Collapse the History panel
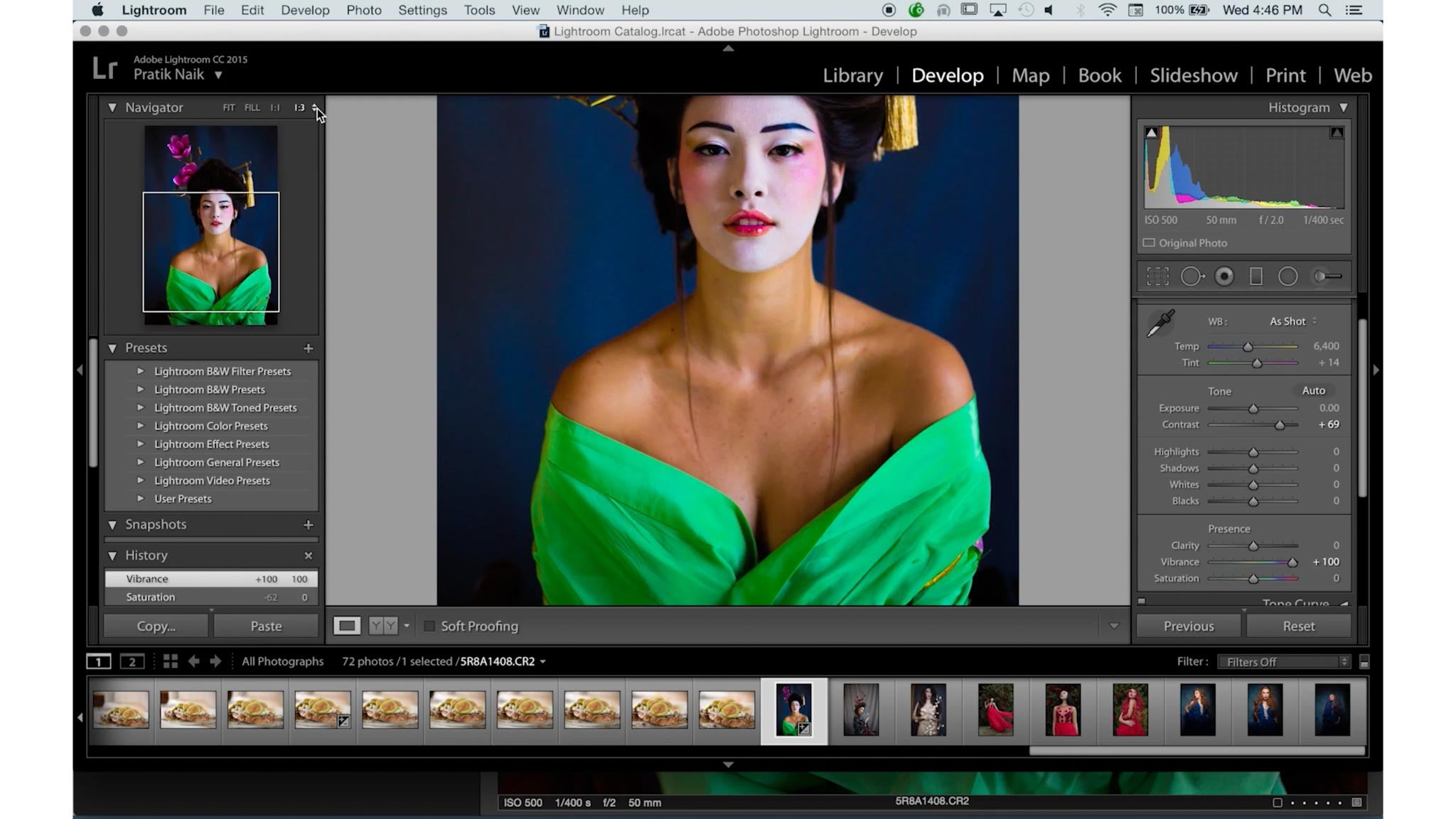 coord(112,555)
